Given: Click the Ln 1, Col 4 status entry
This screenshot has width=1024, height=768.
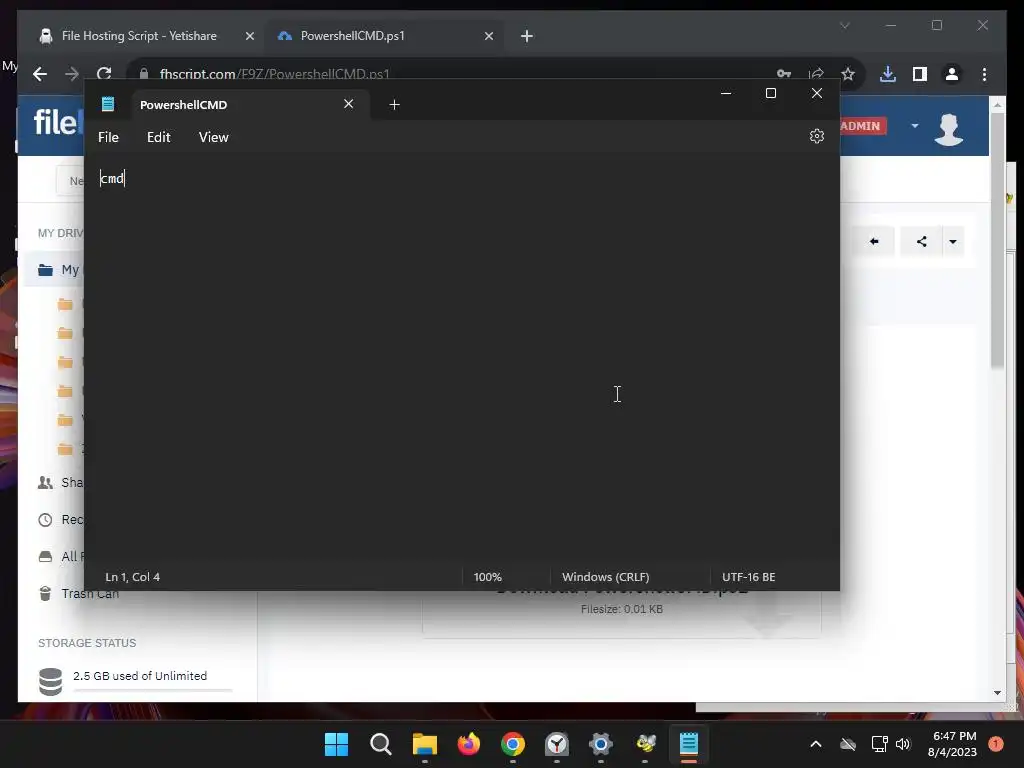Looking at the screenshot, I should click(x=133, y=577).
